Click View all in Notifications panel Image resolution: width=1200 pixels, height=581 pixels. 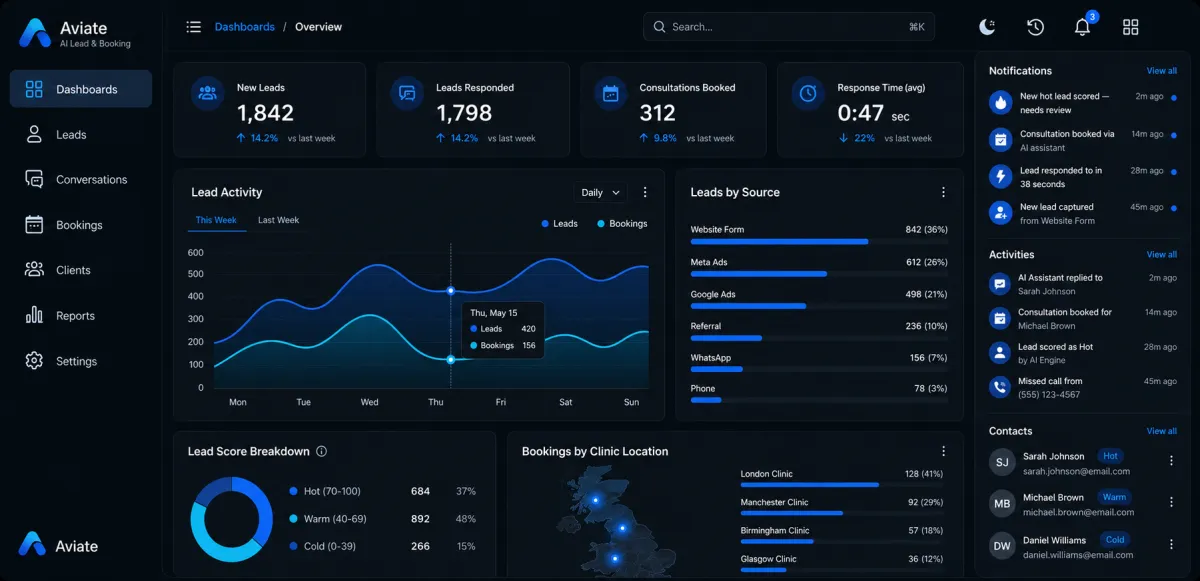(x=1162, y=71)
